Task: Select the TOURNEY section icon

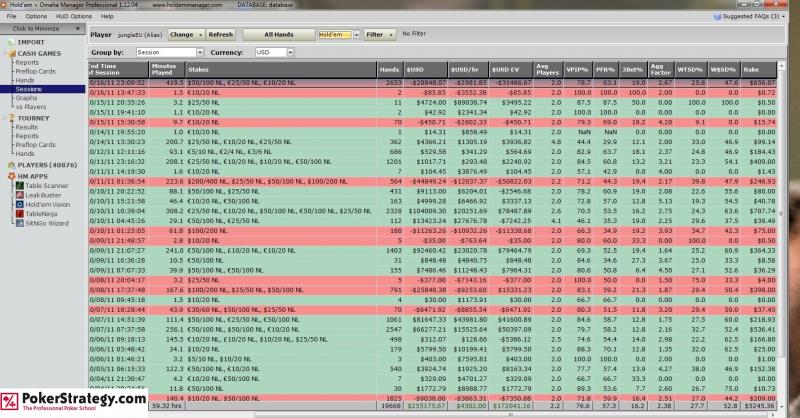Action: (12, 118)
